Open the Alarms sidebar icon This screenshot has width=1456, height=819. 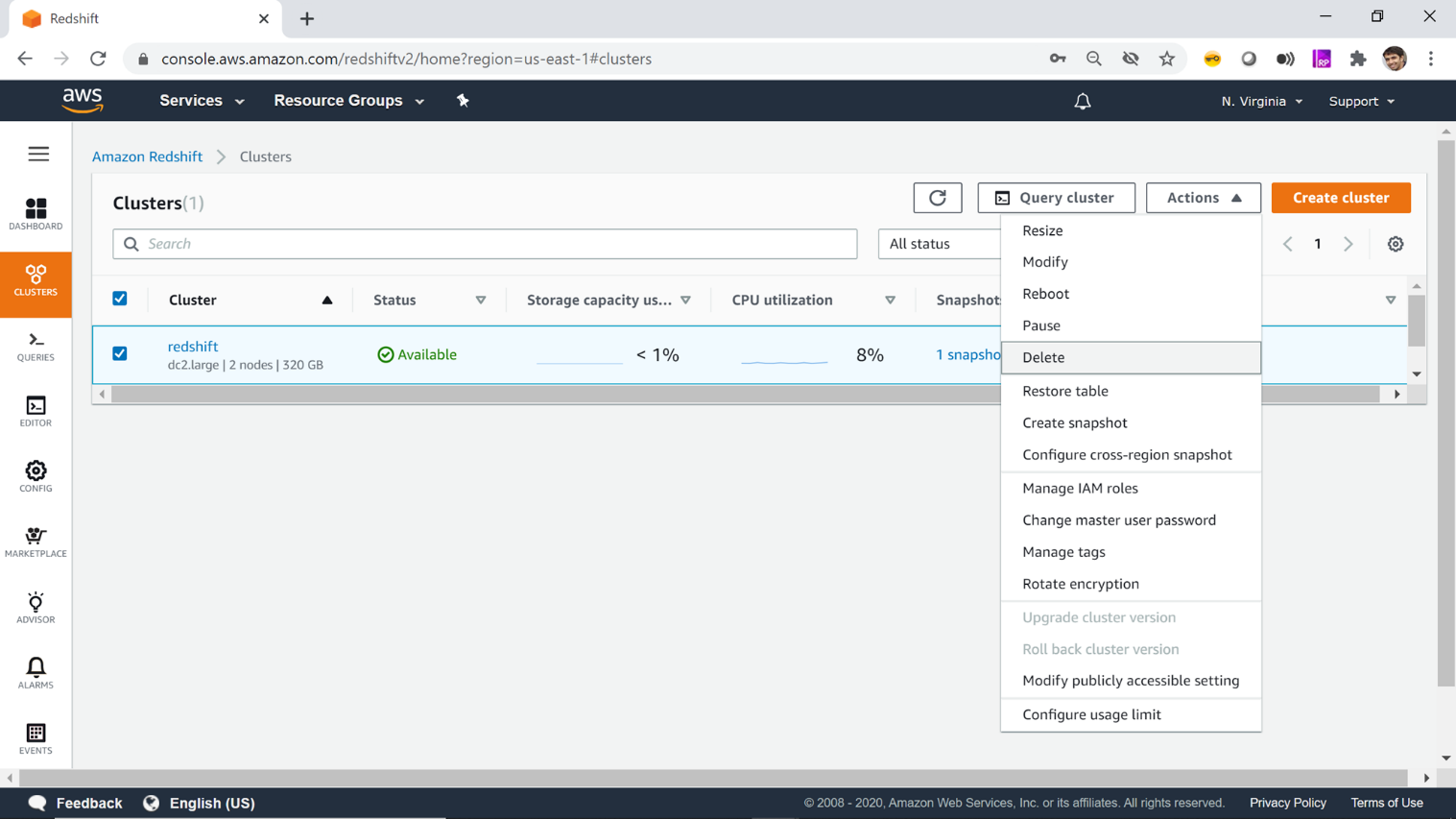(x=36, y=673)
